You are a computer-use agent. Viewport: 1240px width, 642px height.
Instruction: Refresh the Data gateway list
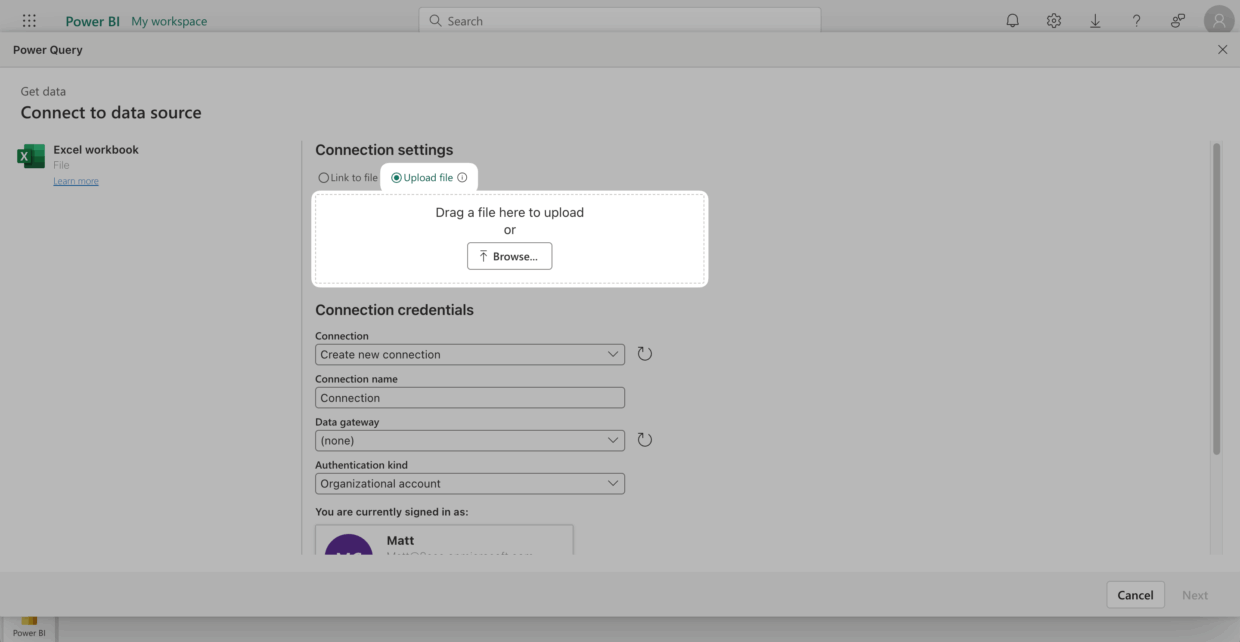[644, 439]
